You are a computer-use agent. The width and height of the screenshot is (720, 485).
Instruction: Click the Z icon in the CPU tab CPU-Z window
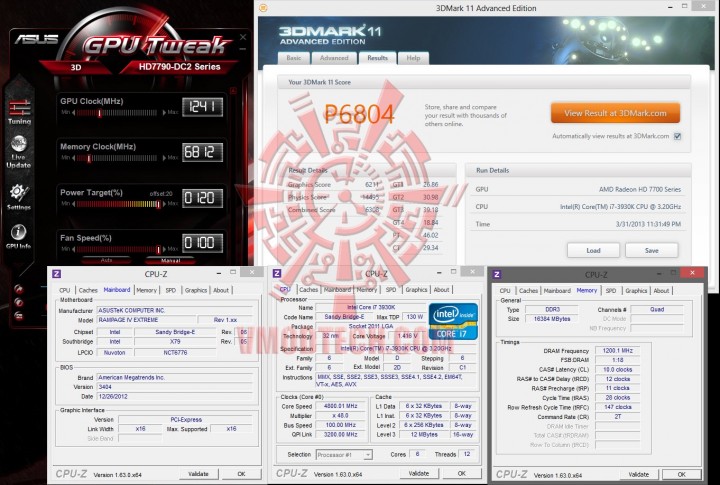click(x=277, y=273)
